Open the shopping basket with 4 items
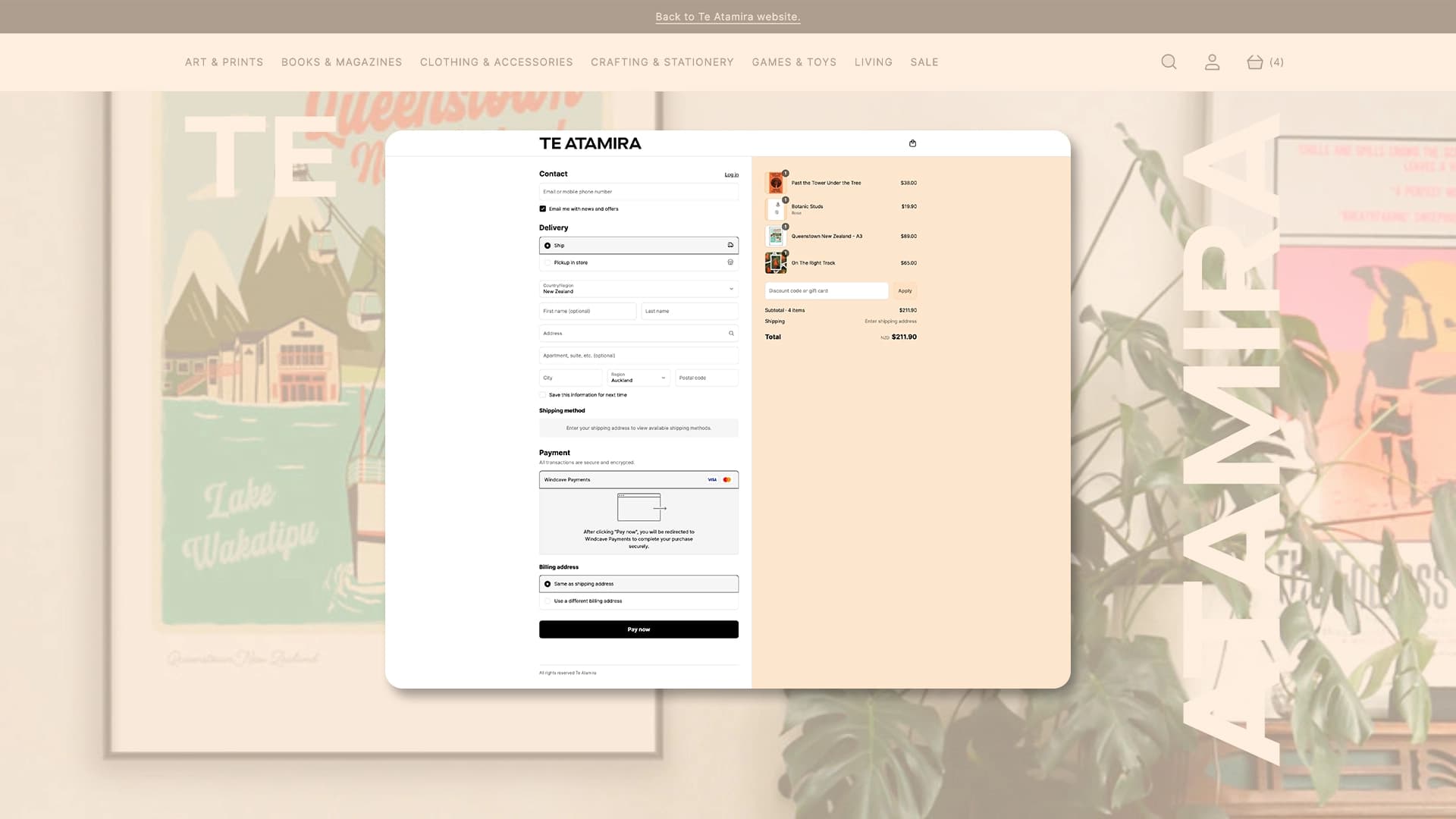1456x819 pixels. pos(1265,62)
